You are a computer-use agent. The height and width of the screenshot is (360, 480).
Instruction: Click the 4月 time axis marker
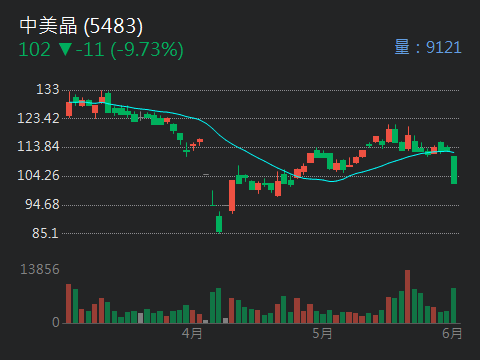(192, 333)
